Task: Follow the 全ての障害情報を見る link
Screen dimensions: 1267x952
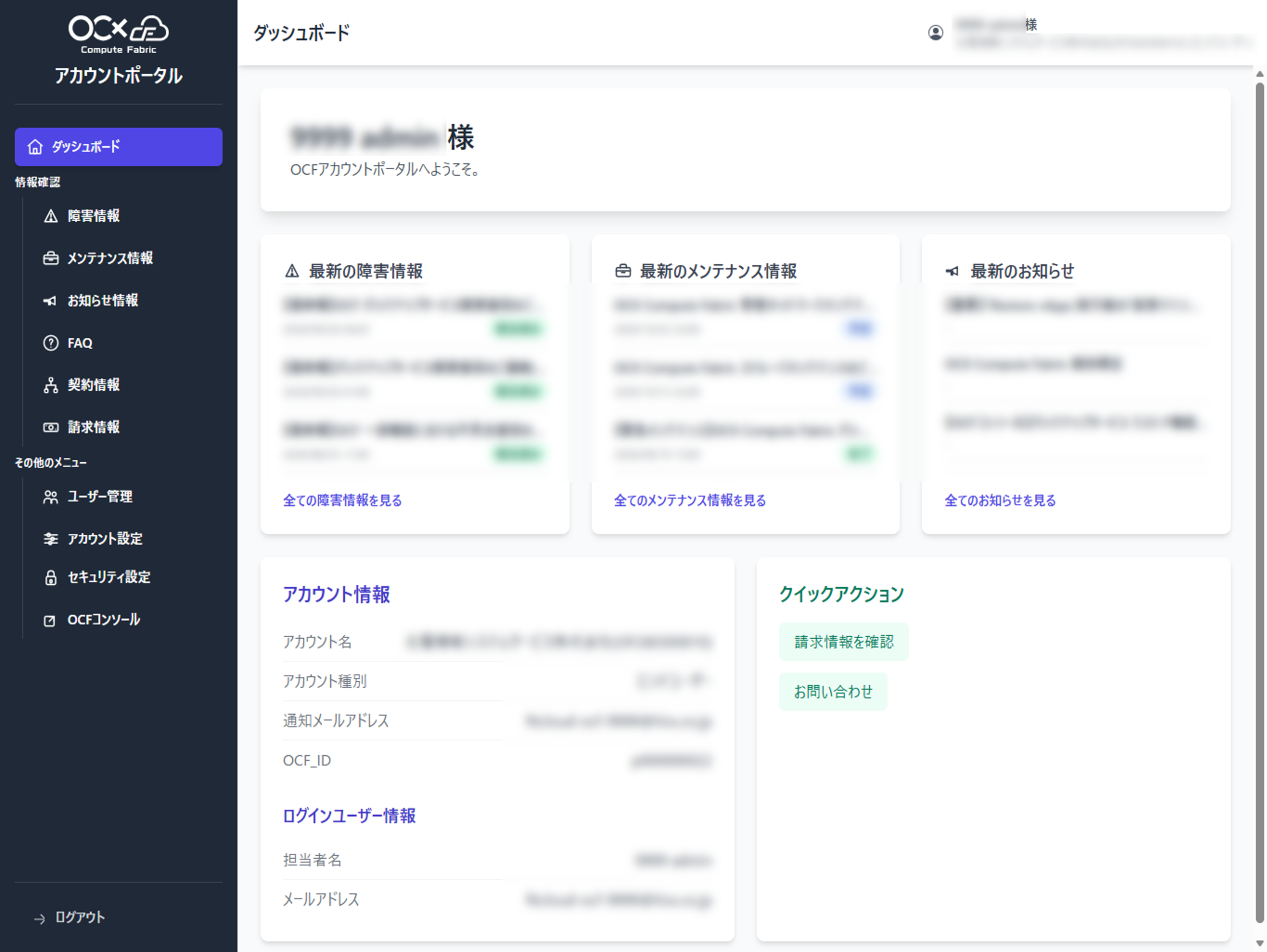Action: coord(343,500)
